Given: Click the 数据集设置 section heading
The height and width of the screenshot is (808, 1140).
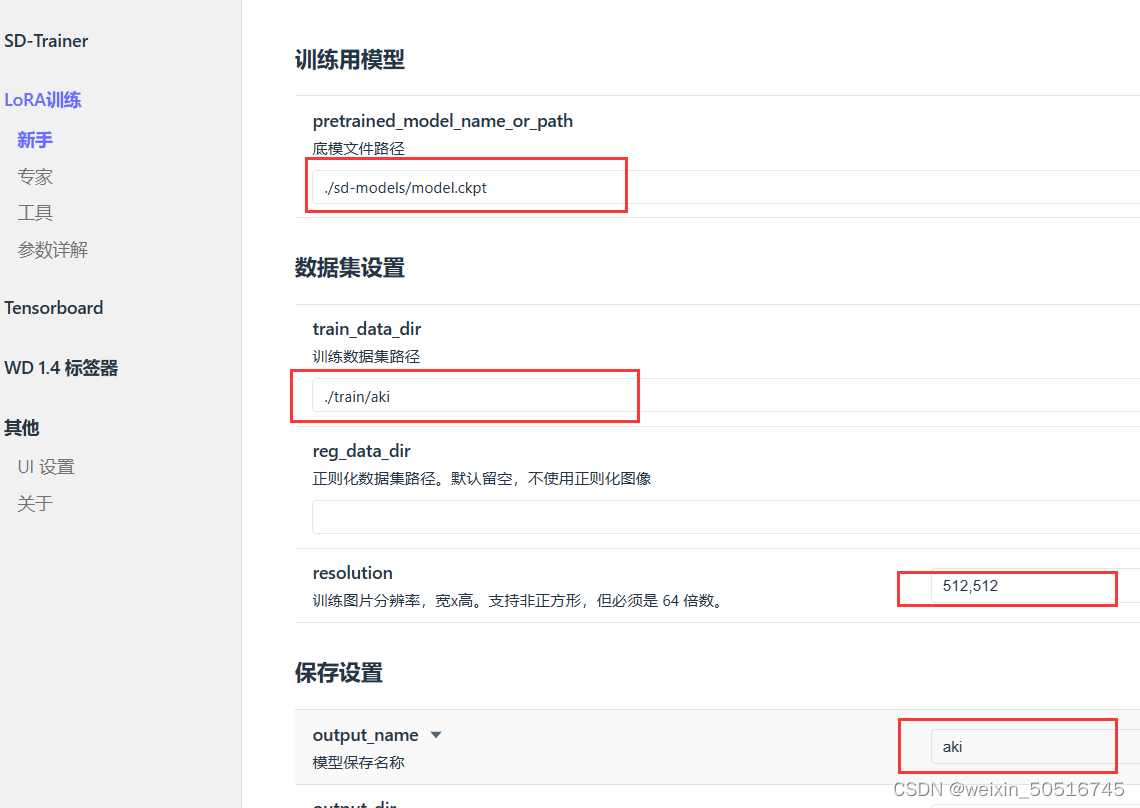Looking at the screenshot, I should 347,268.
